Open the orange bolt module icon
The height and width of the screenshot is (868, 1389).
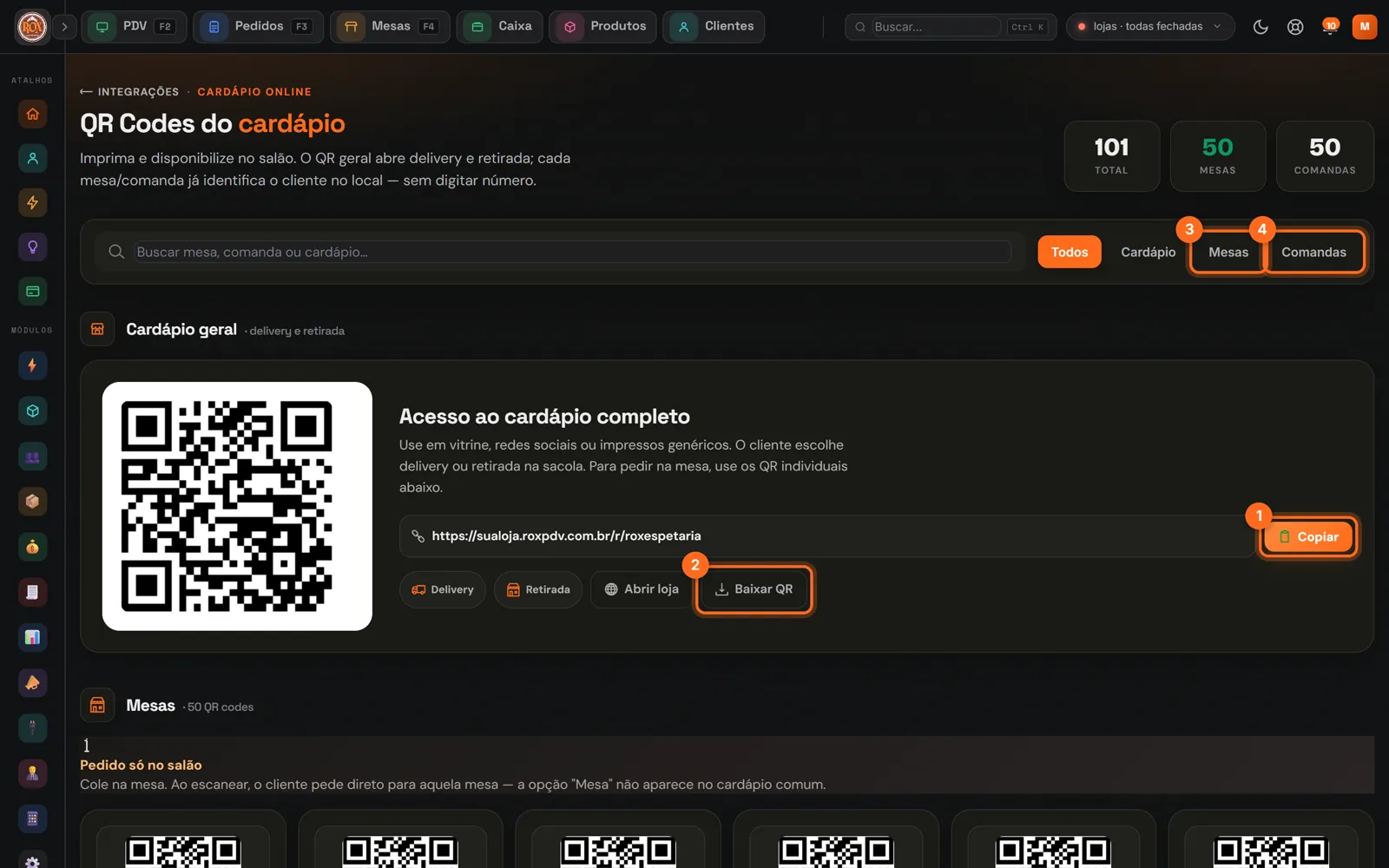[33, 365]
